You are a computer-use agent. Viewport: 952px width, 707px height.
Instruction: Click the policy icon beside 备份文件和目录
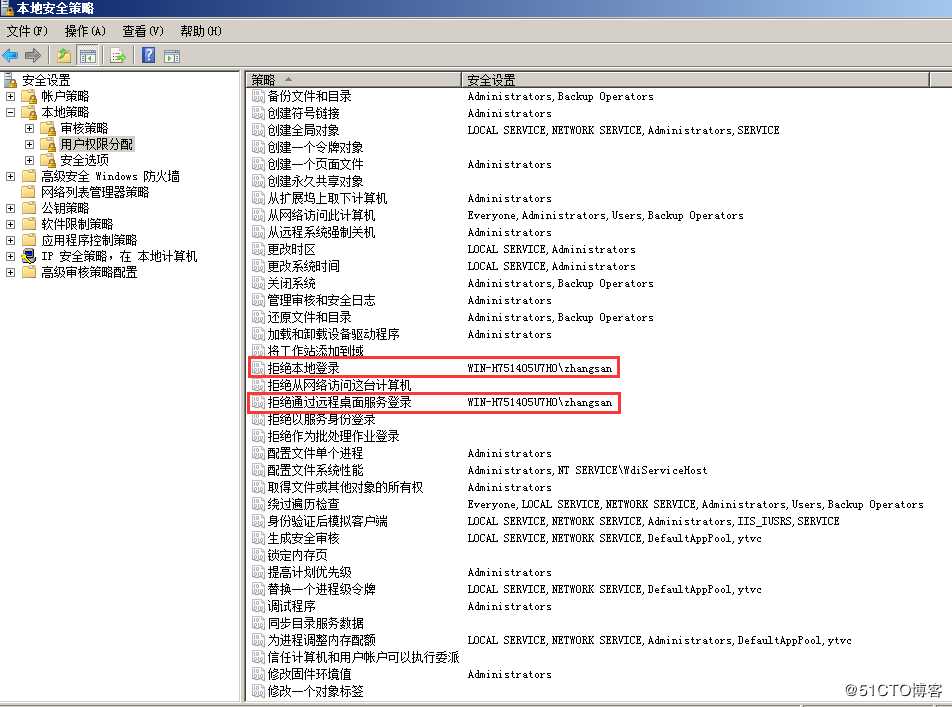coord(258,96)
